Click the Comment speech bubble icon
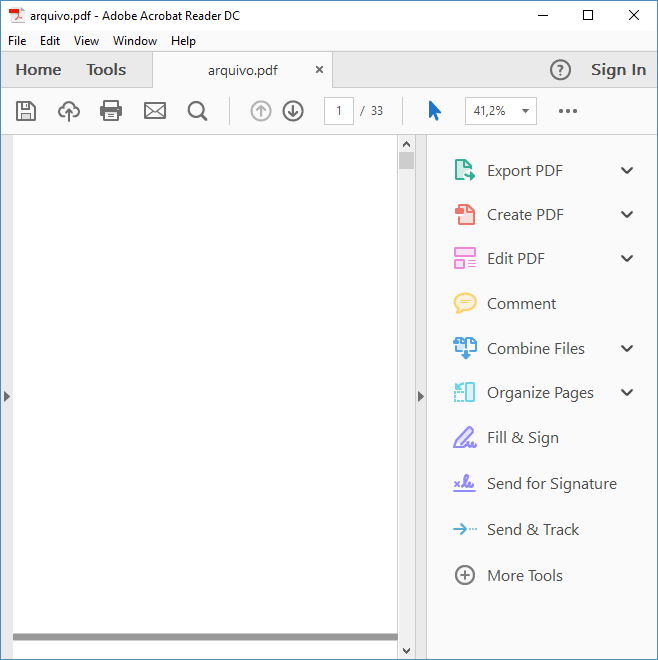Viewport: 658px width, 660px height. [x=465, y=303]
